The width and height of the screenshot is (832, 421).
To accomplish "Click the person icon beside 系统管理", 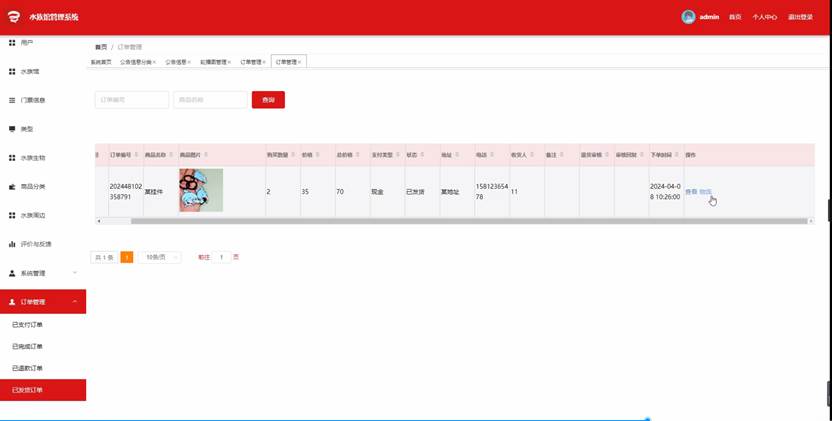I will coord(12,273).
